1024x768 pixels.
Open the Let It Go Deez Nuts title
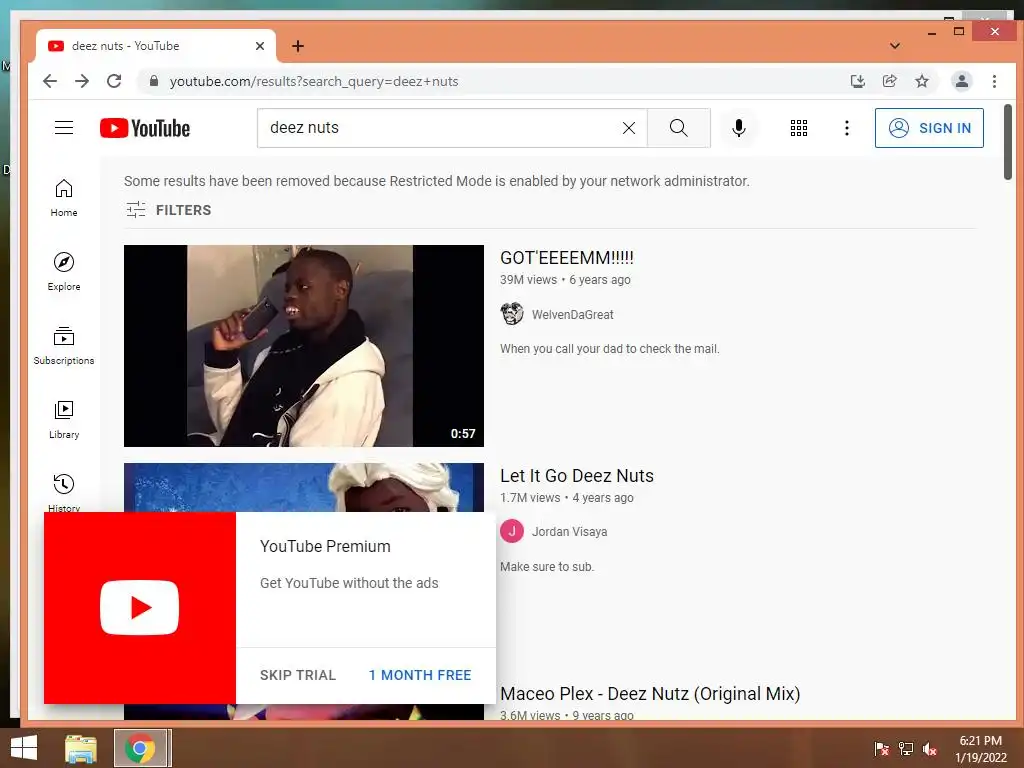coord(577,475)
